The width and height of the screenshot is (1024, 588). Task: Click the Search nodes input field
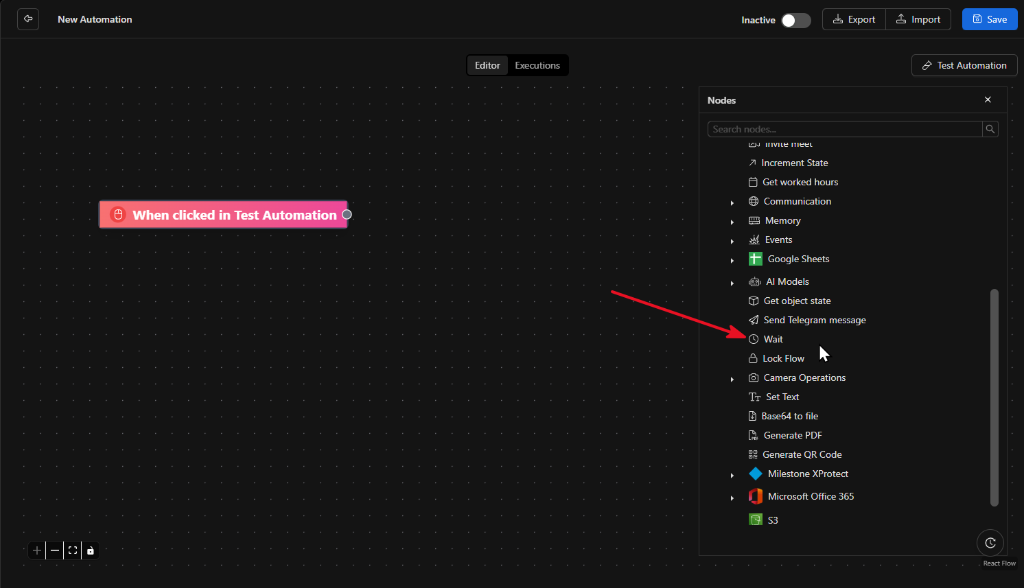tap(844, 129)
